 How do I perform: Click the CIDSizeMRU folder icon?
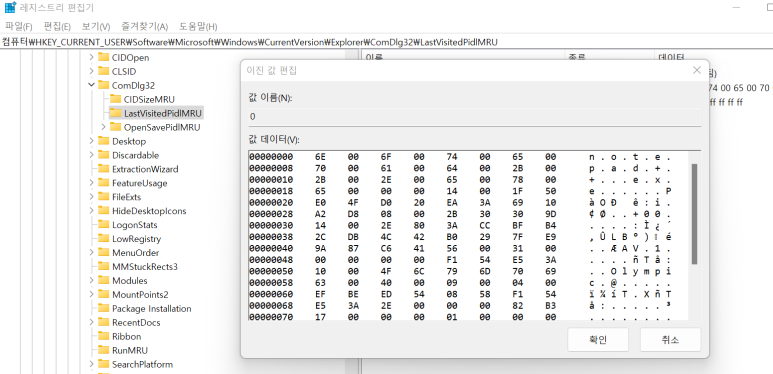115,99
